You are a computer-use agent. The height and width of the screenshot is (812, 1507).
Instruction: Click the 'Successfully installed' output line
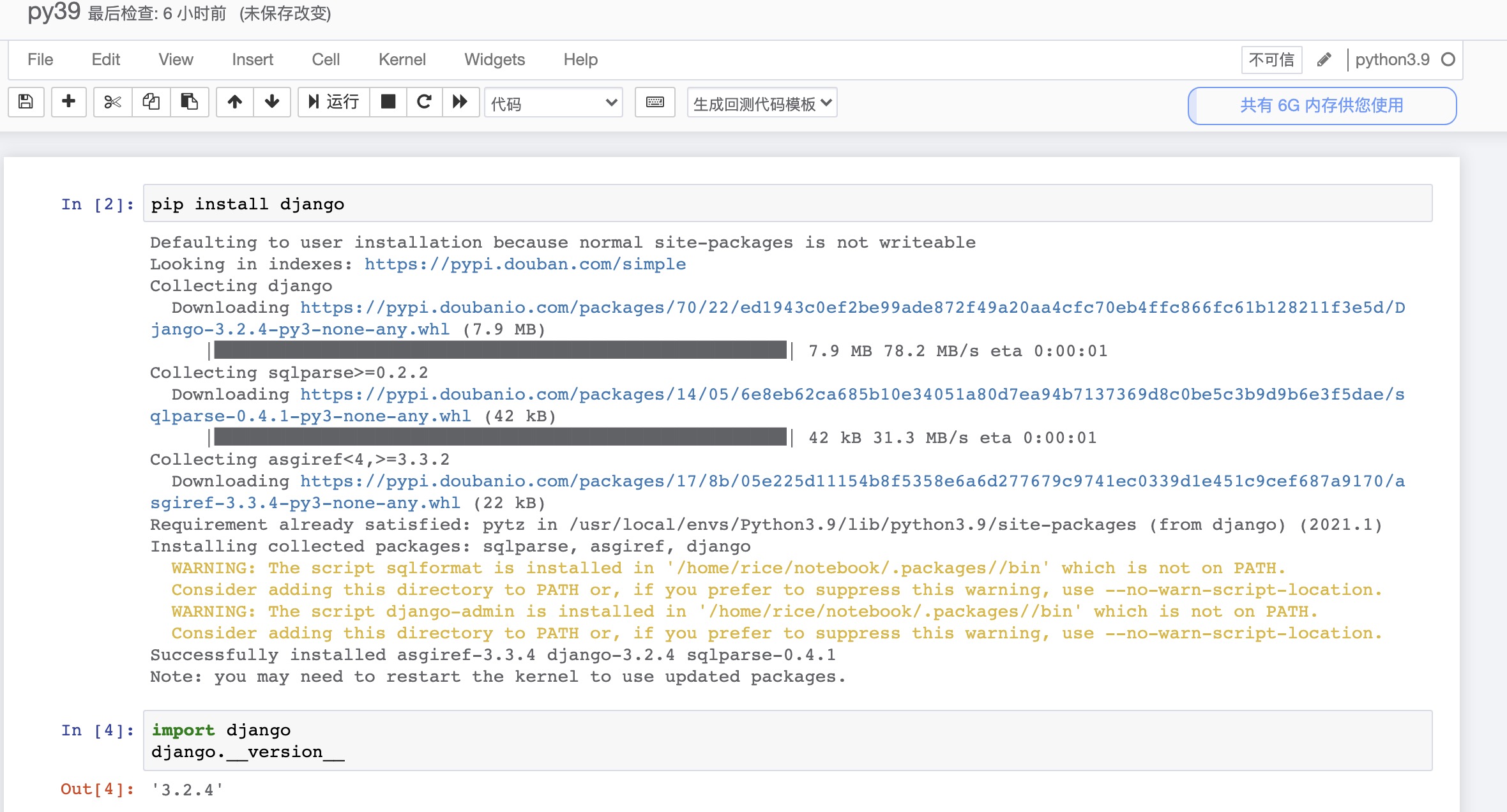(492, 655)
